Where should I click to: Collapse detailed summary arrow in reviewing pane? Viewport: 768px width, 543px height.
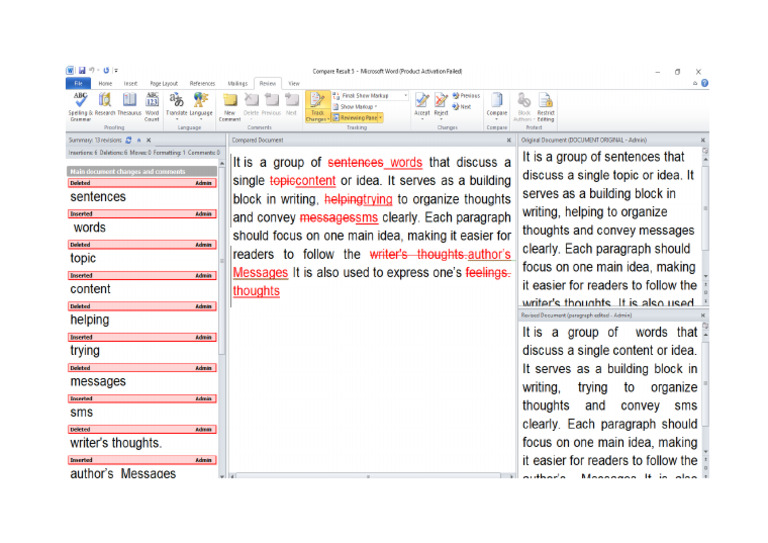(139, 140)
